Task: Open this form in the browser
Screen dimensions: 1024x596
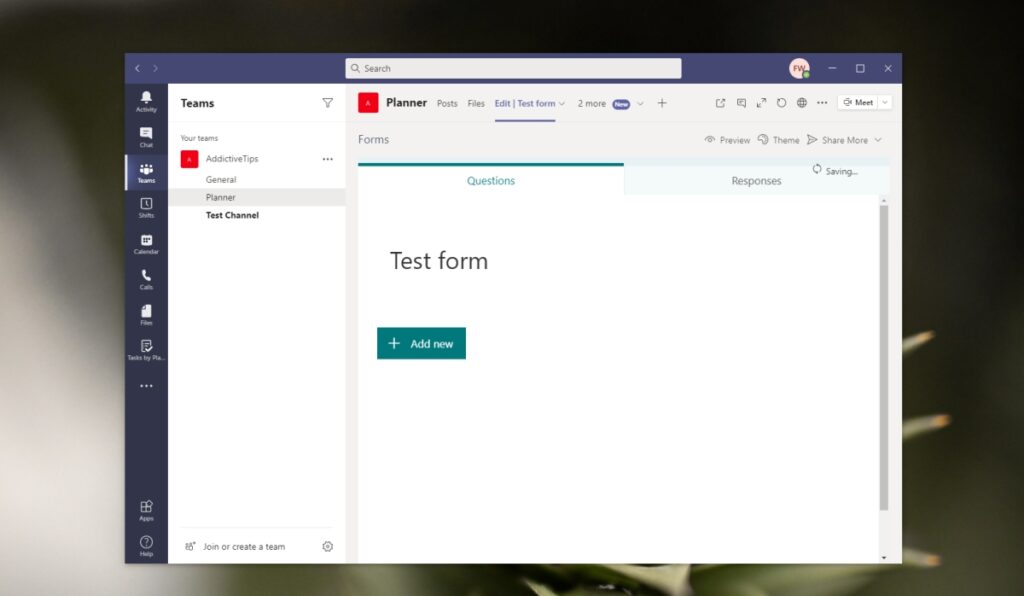Action: (x=801, y=102)
